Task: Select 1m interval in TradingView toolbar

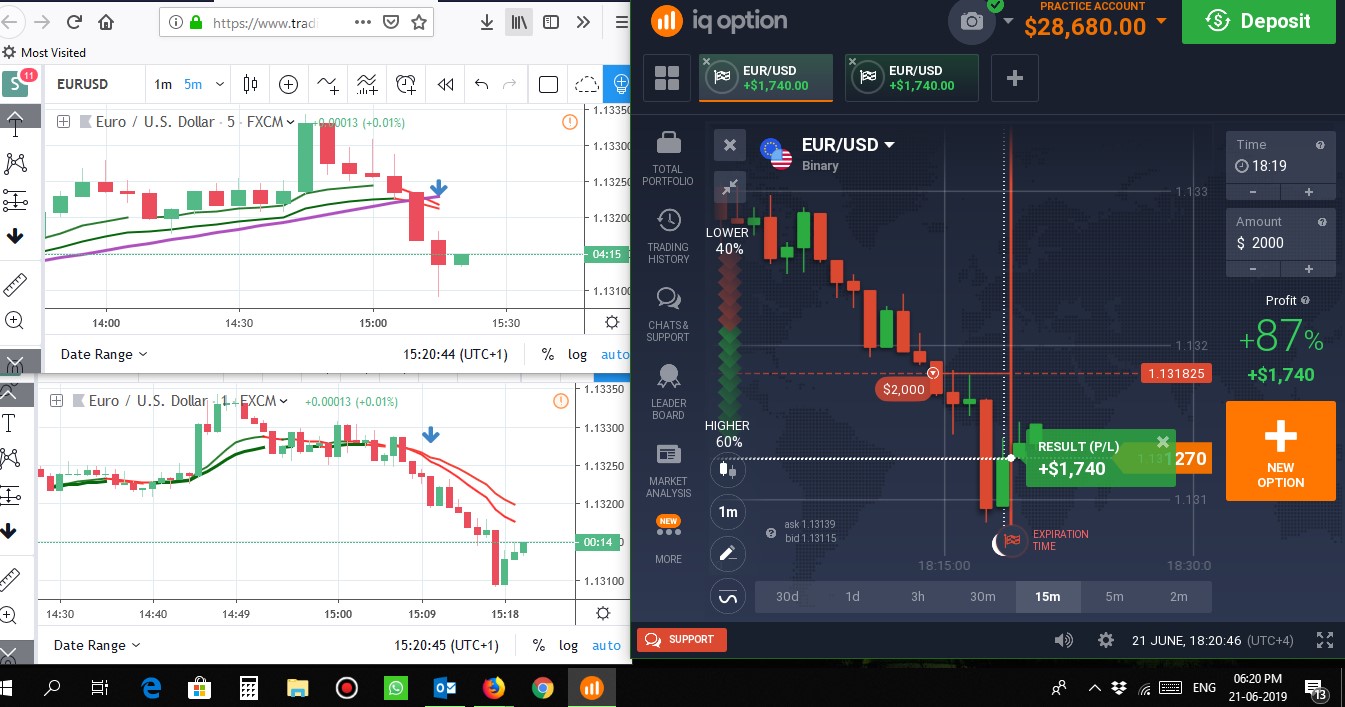Action: pos(163,85)
